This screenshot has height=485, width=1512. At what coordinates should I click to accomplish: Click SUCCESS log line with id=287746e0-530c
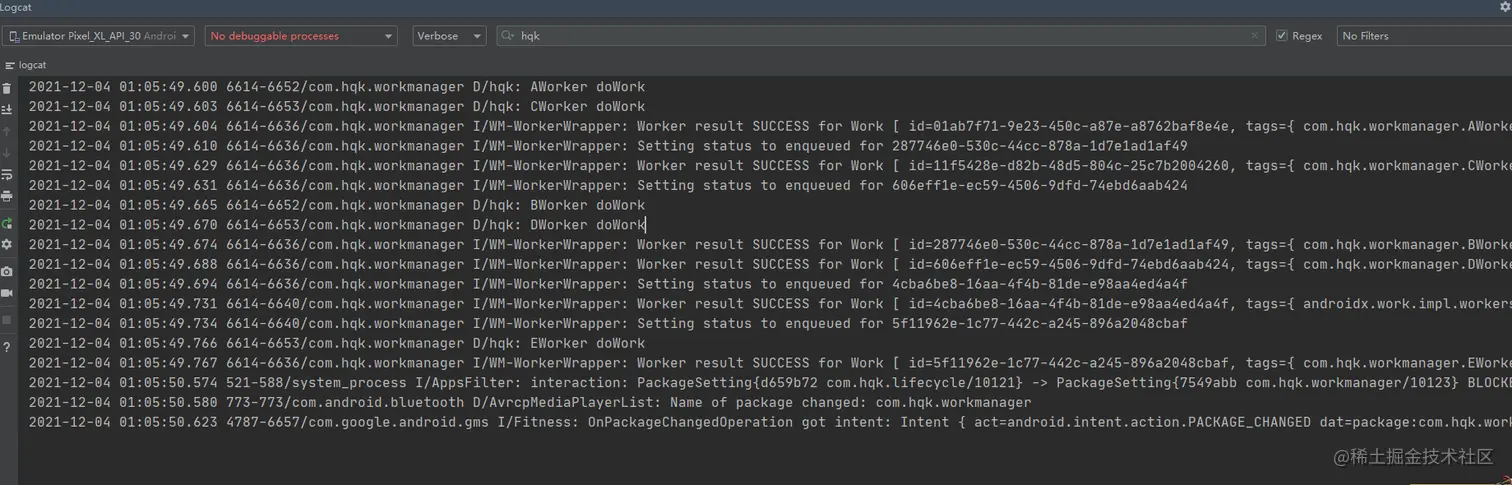[x=770, y=245]
